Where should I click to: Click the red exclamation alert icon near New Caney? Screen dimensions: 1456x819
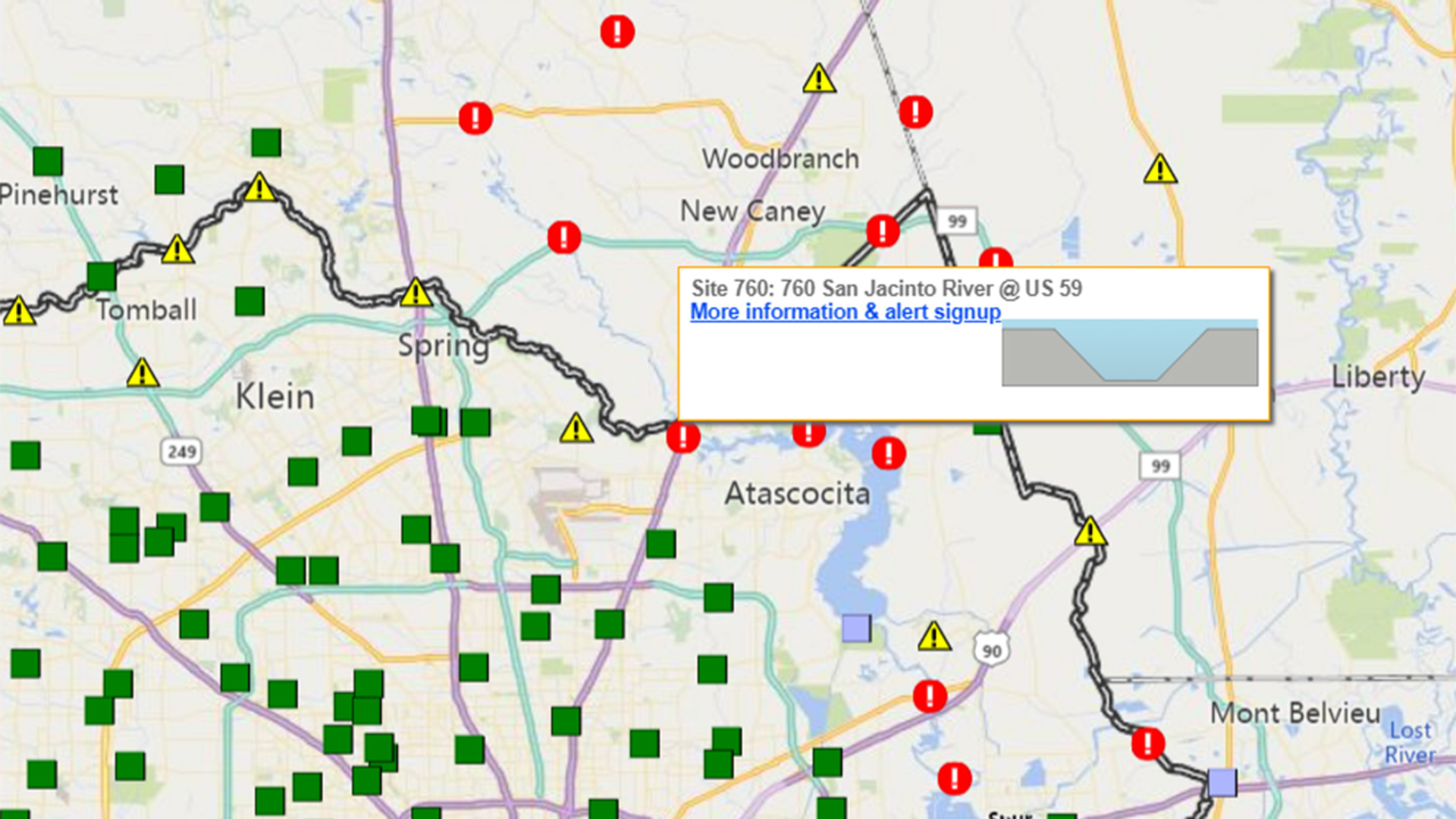880,232
